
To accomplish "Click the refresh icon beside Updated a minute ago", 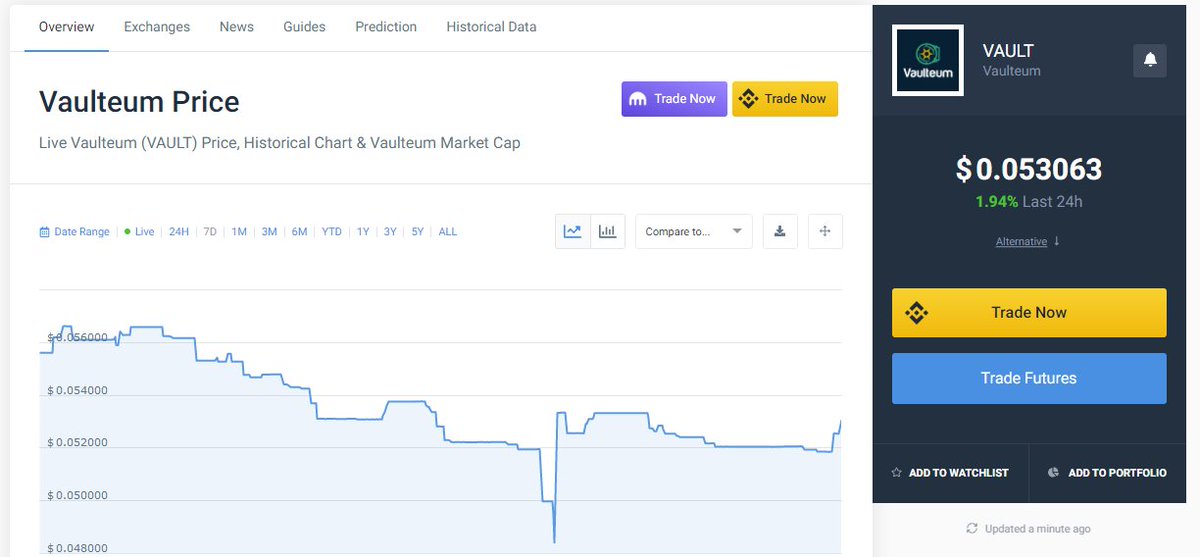I will (971, 528).
